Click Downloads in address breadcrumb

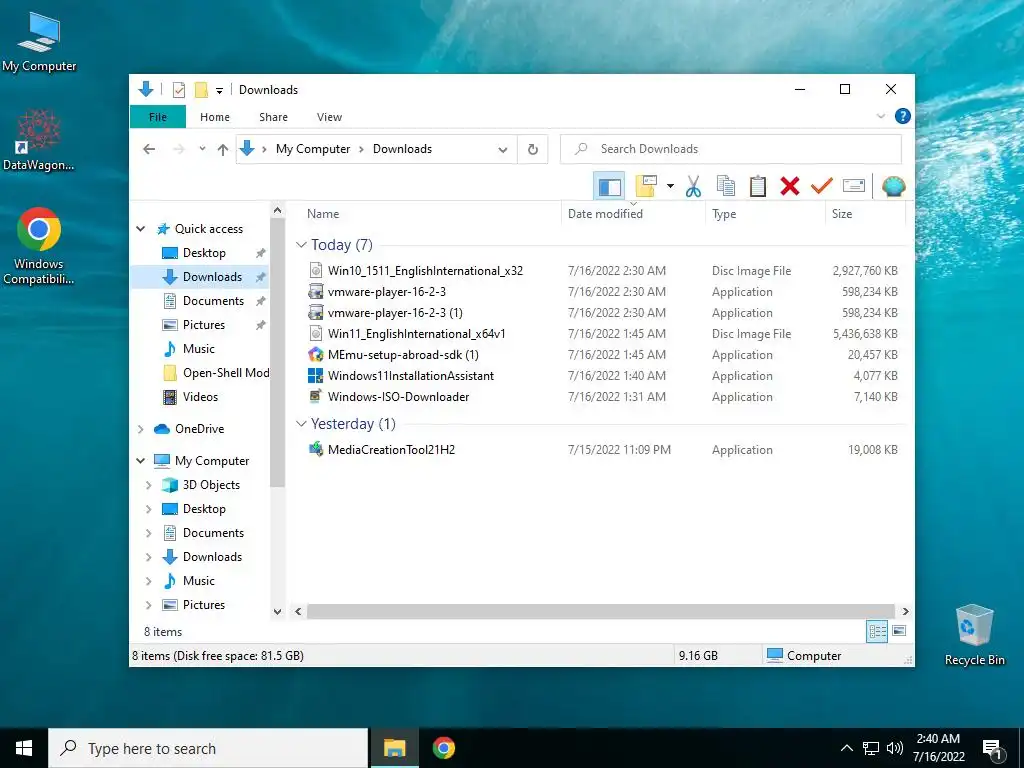402,149
